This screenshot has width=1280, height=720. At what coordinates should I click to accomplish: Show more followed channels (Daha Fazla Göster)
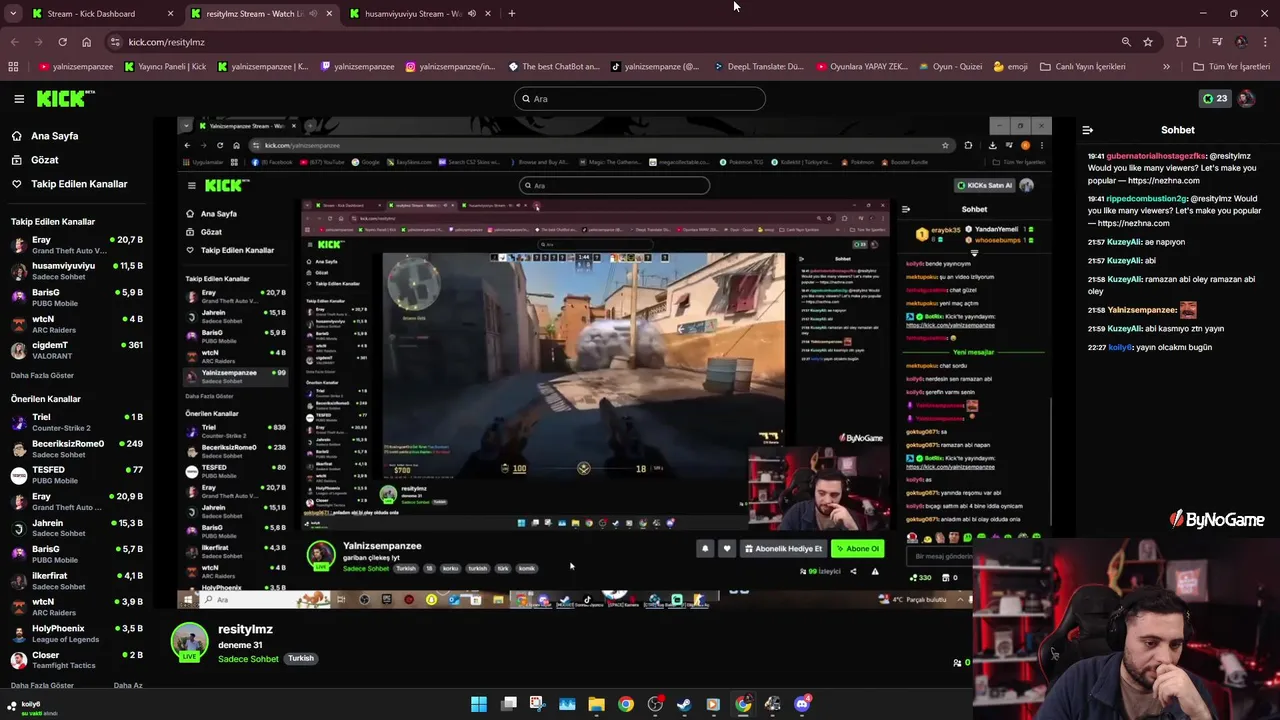(42, 375)
